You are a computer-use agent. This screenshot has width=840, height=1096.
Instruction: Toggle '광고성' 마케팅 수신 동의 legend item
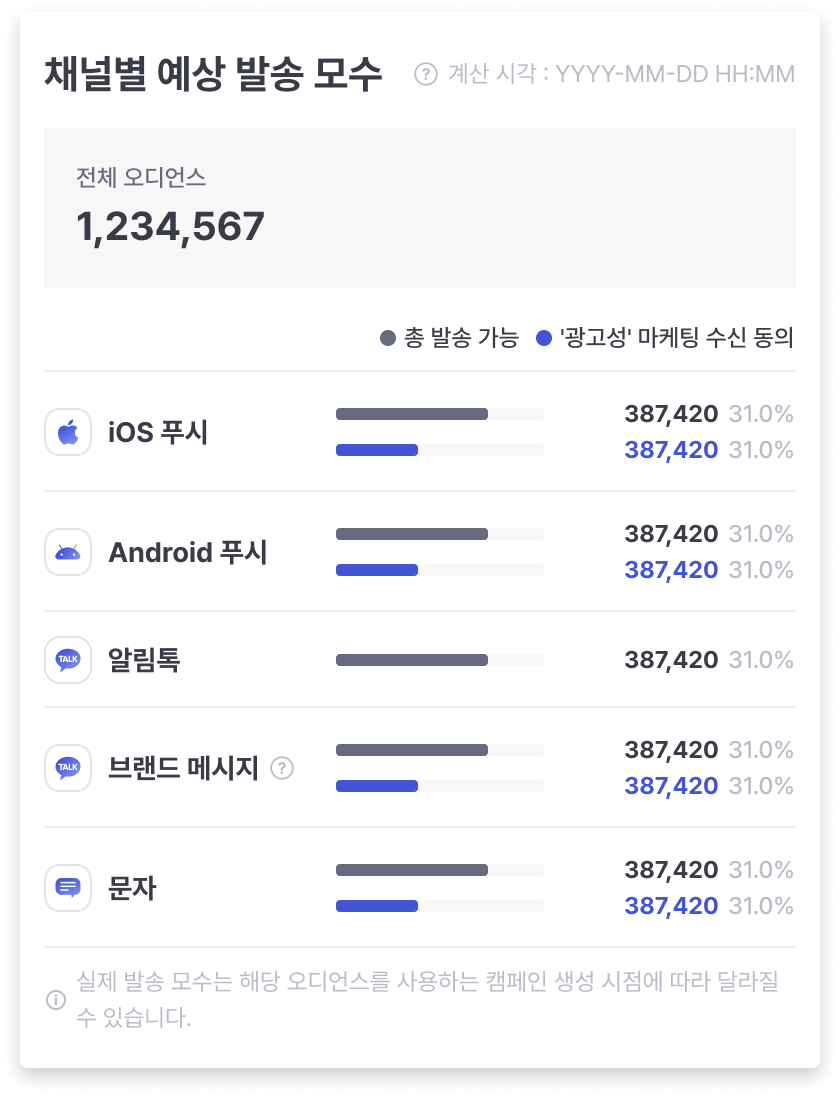(665, 338)
